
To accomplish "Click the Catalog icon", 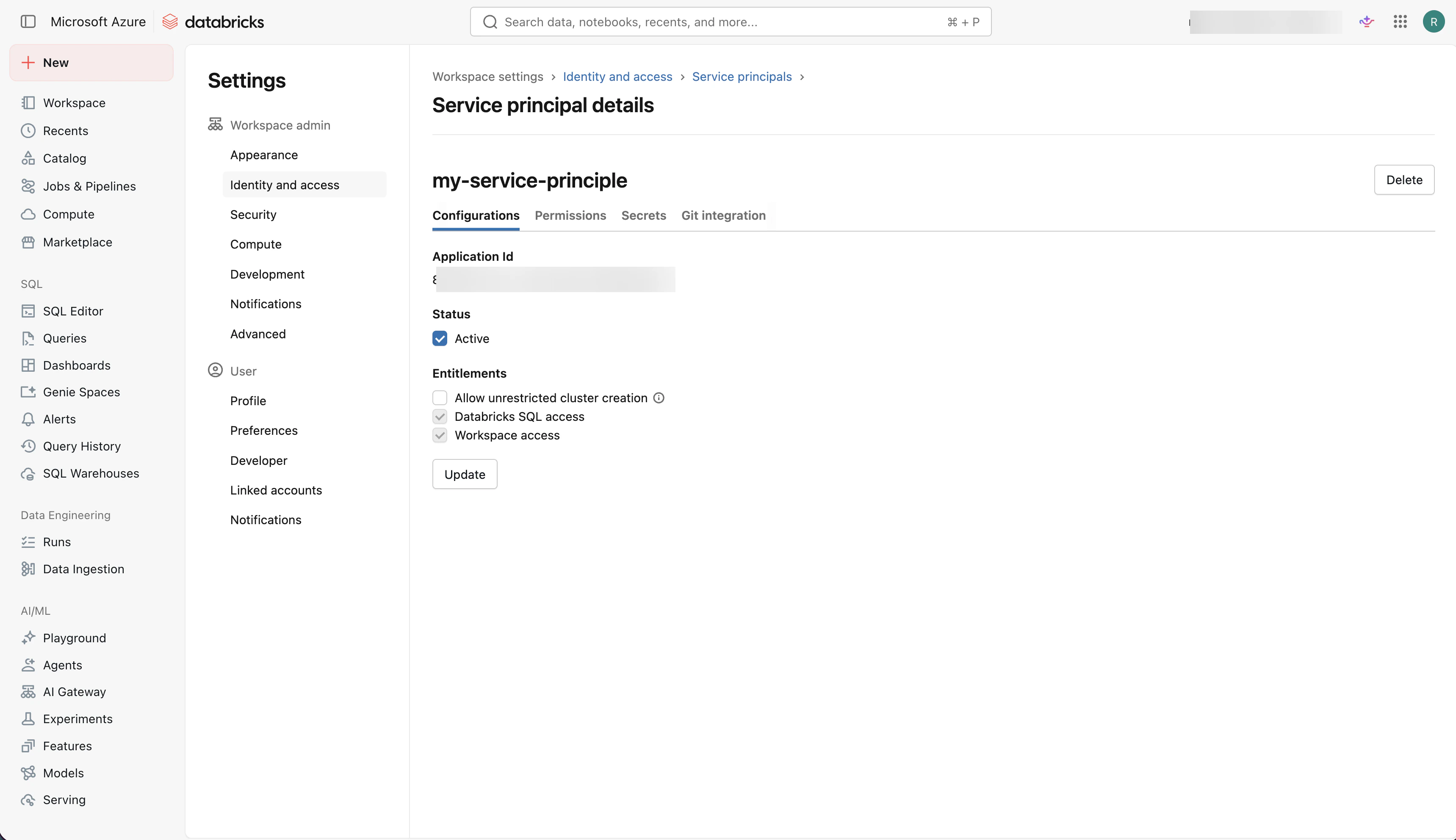I will click(28, 158).
